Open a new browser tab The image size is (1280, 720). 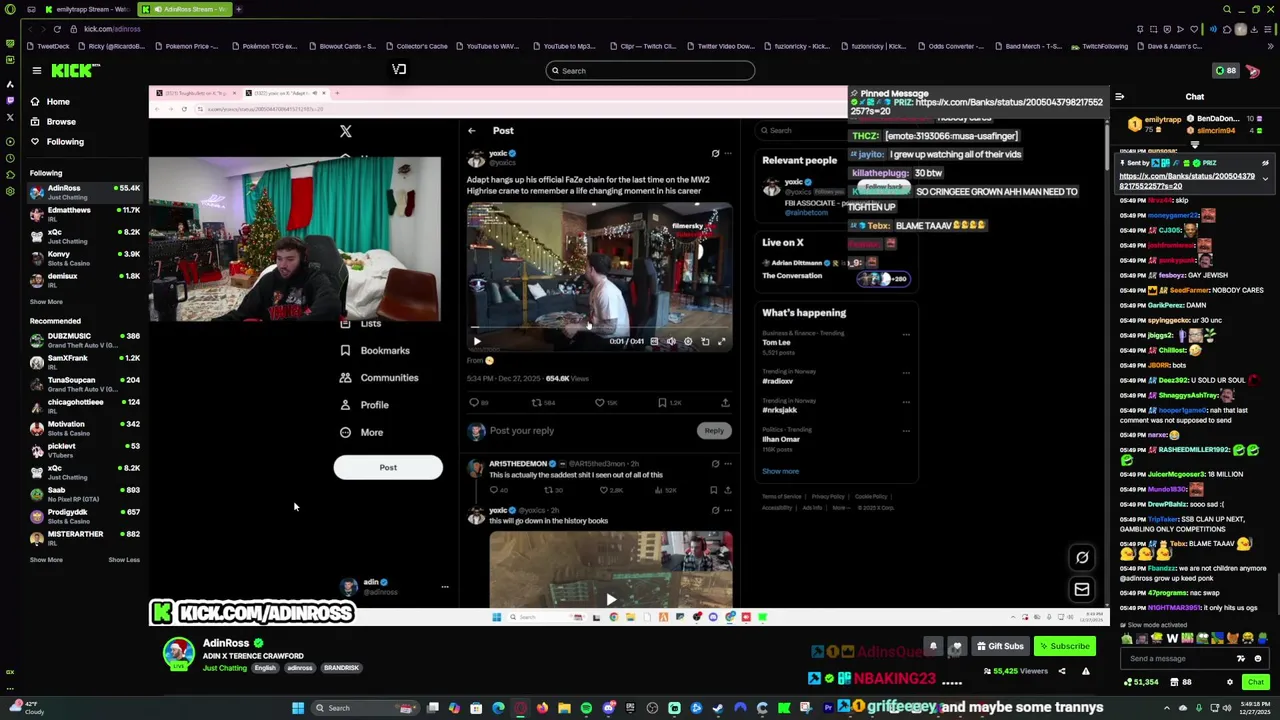coord(238,9)
